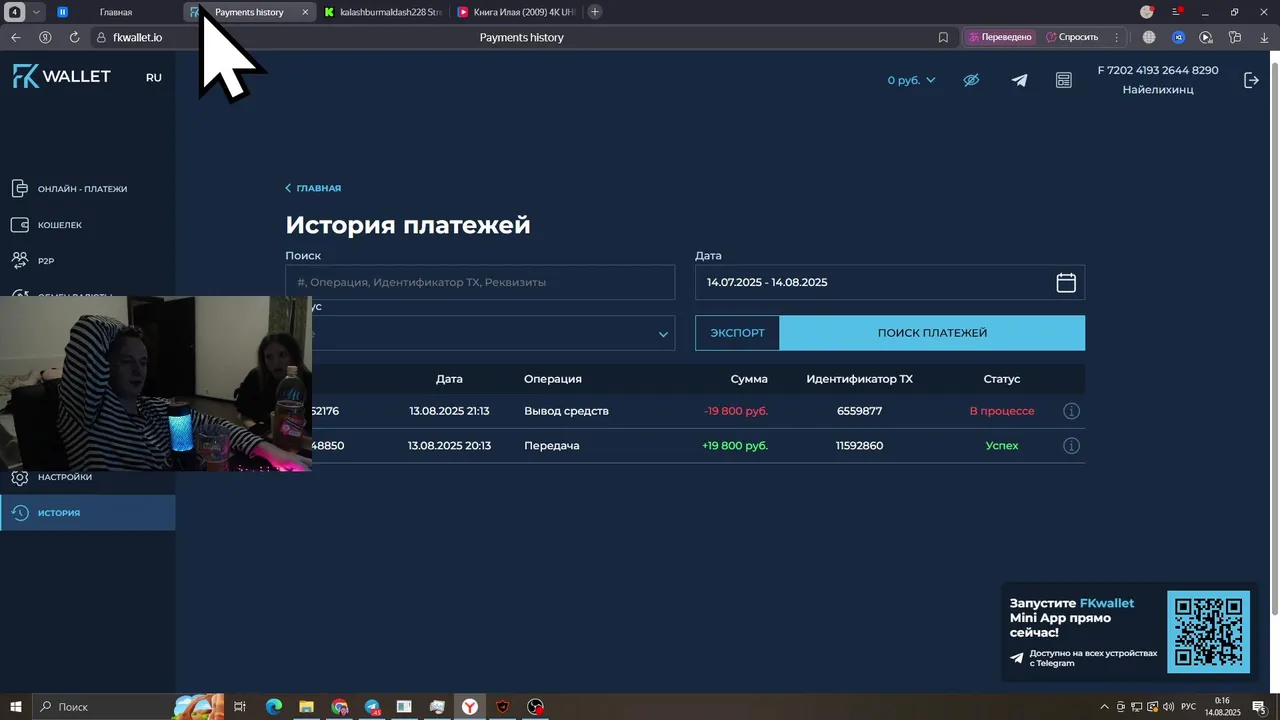
Task: Click the Идентификатор TX column header
Action: (859, 379)
